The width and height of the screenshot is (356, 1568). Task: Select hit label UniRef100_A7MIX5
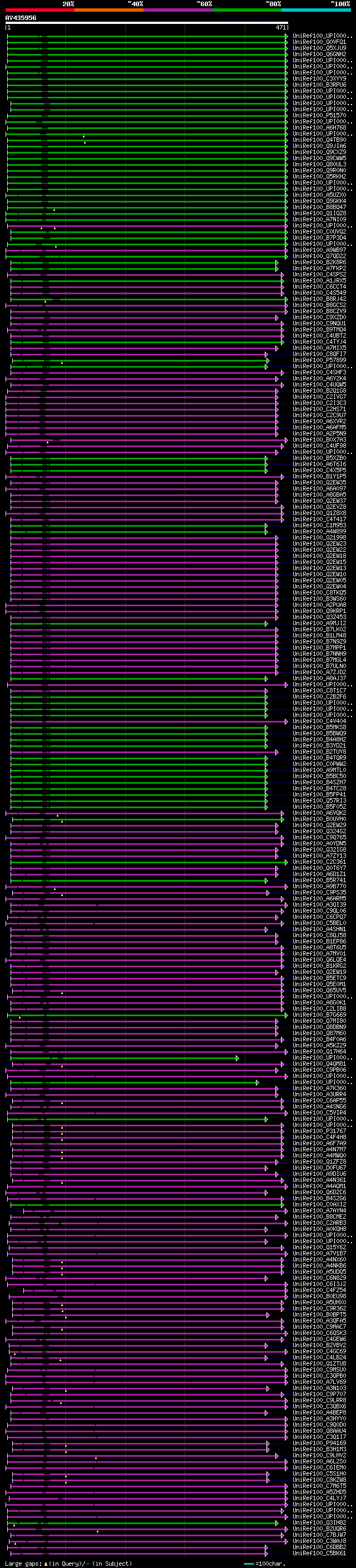[x=319, y=348]
